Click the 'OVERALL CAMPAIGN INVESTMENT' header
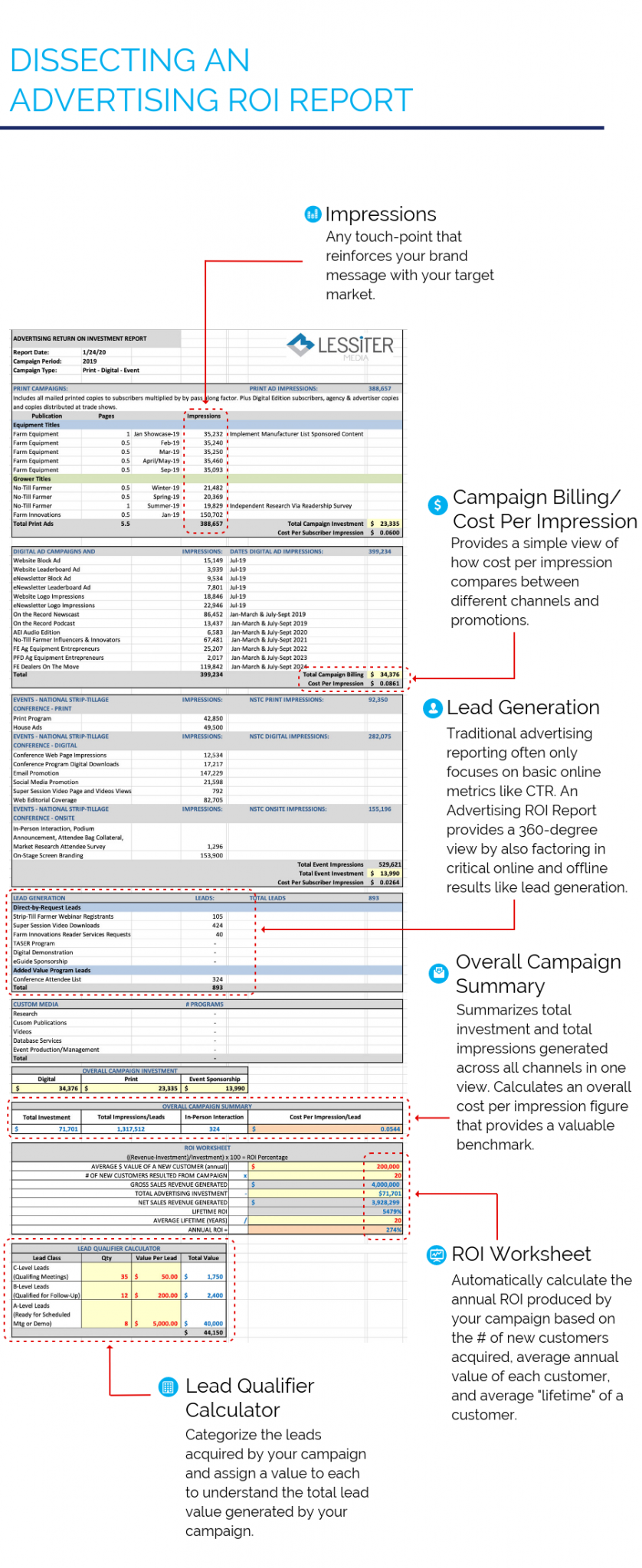This screenshot has height=1568, width=642. pos(129,1071)
